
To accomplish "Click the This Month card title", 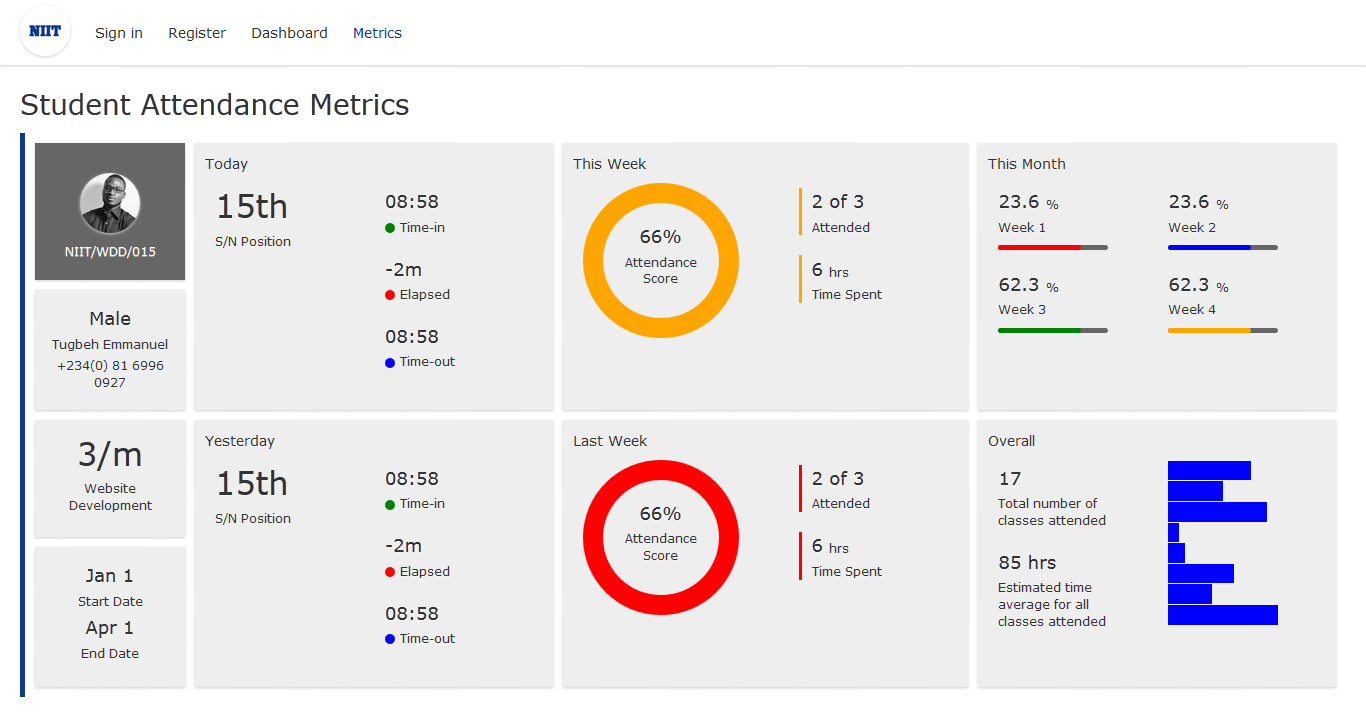I will tap(1027, 164).
